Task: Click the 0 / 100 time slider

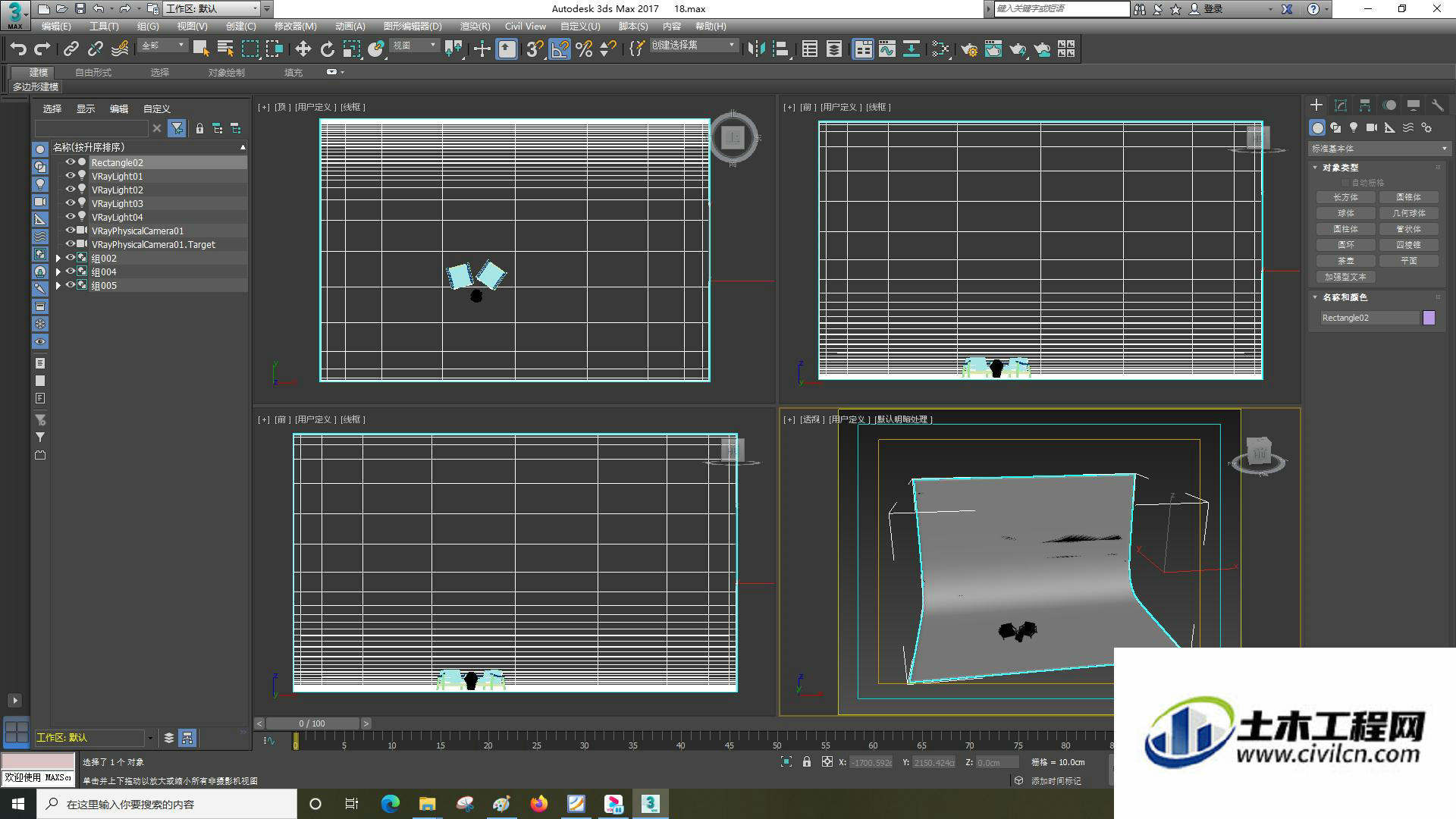Action: [312, 723]
